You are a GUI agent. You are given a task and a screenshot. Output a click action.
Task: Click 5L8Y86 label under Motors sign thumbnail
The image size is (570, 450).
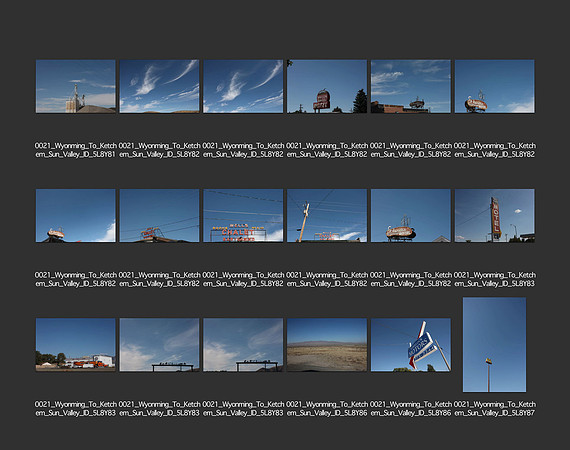(x=411, y=409)
